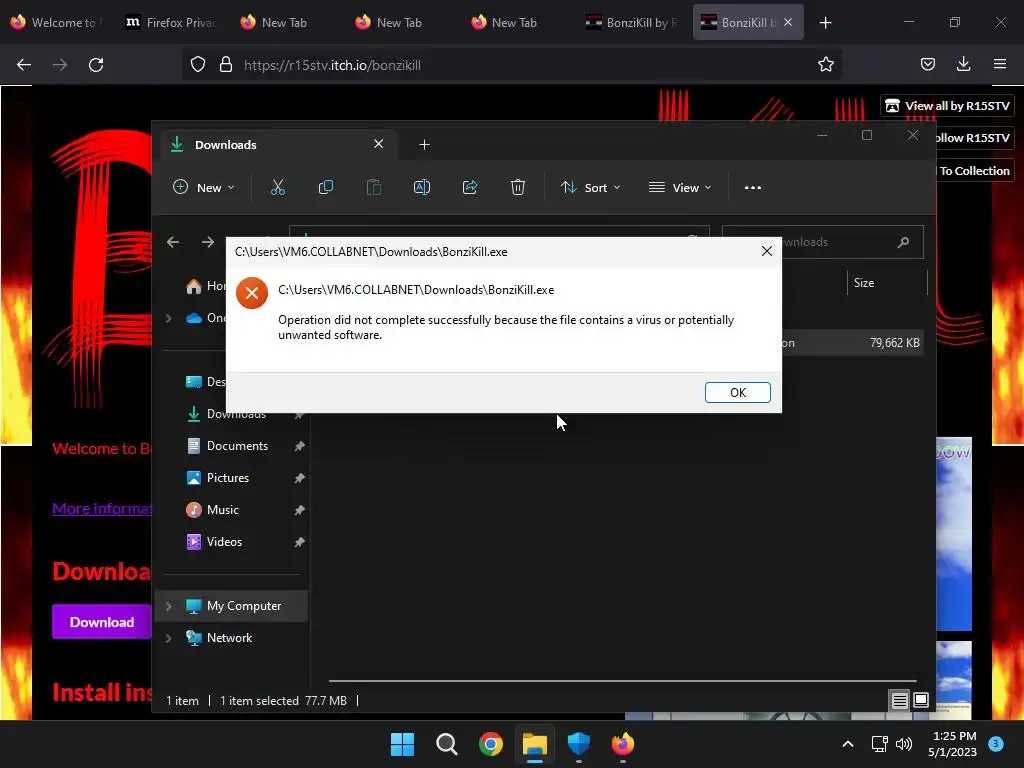This screenshot has width=1024, height=768.
Task: Open Windows Security shield on taskbar
Action: 579,744
